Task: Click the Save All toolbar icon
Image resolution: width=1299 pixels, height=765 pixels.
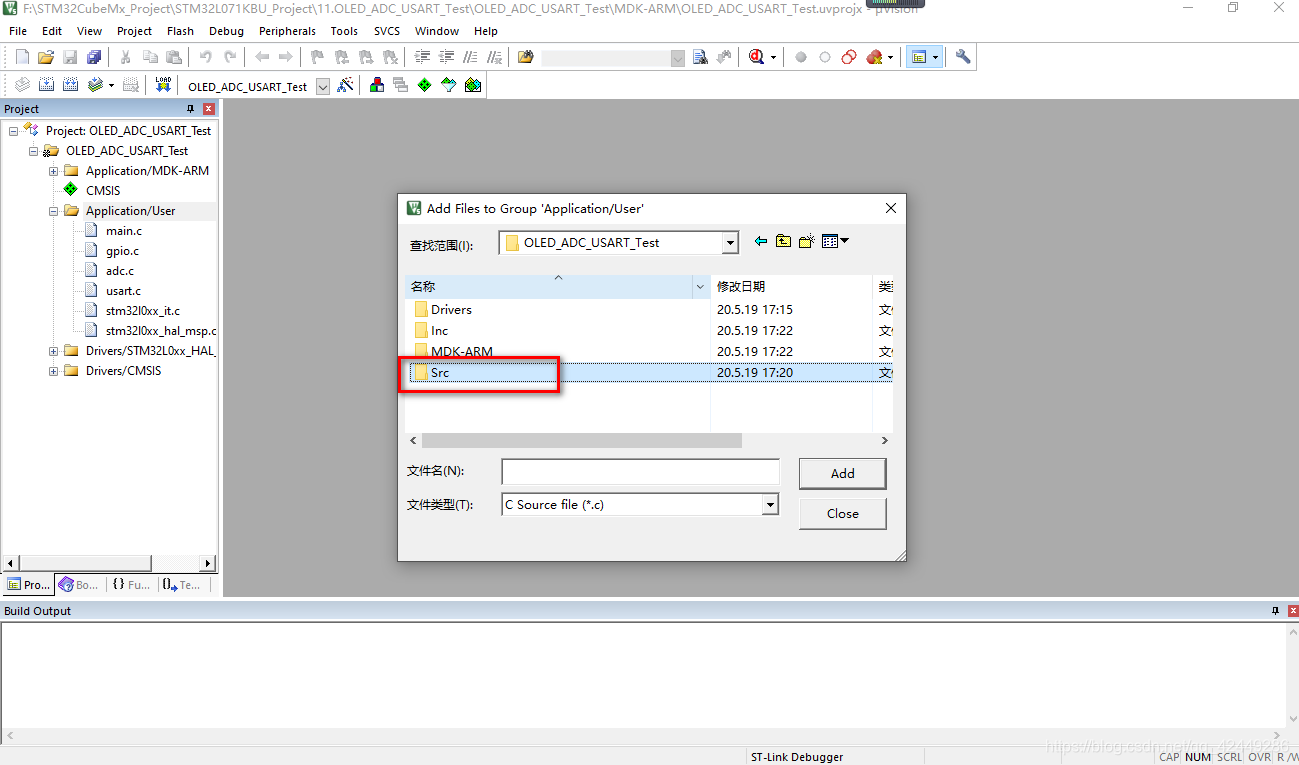Action: (x=94, y=57)
